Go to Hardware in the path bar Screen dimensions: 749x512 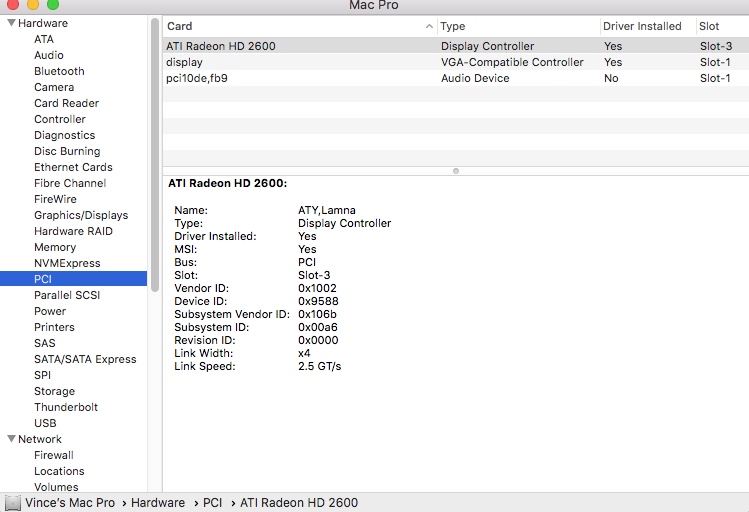pyautogui.click(x=158, y=503)
